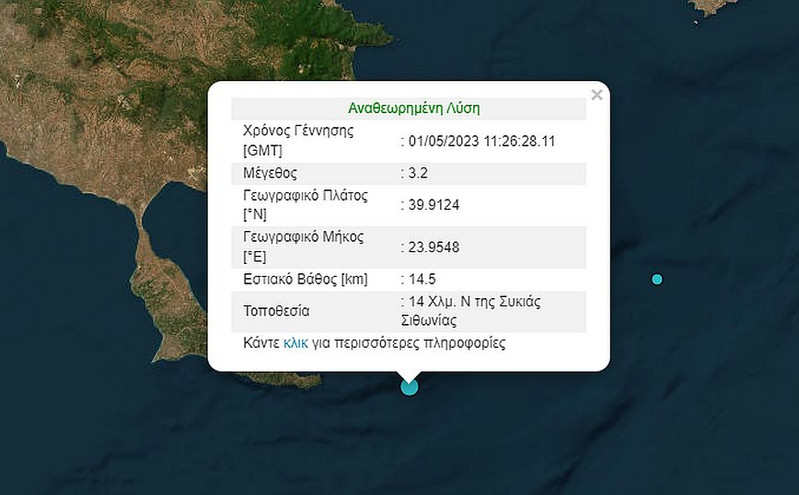Image resolution: width=799 pixels, height=495 pixels.
Task: Select the Μέγεθος row label
Action: coord(270,173)
